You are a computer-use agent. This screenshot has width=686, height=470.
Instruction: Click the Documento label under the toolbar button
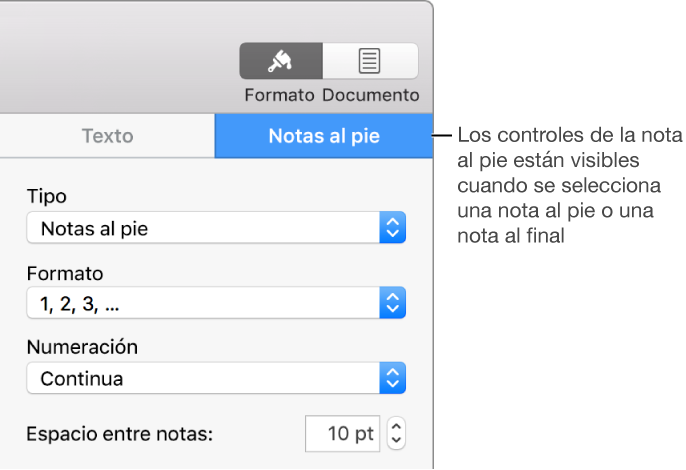371,95
